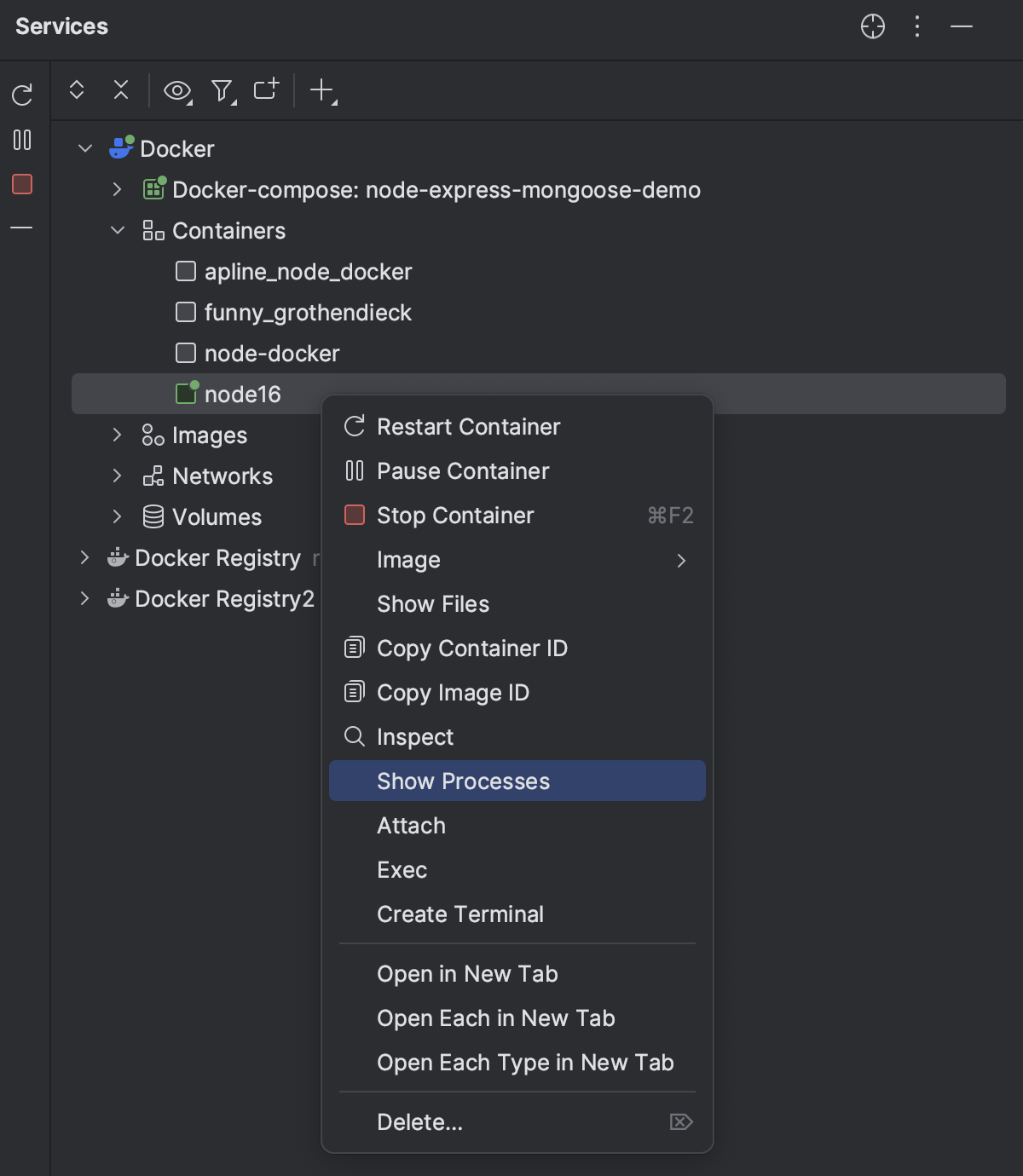
Task: Click the restart icon in left sidebar
Action: [22, 94]
